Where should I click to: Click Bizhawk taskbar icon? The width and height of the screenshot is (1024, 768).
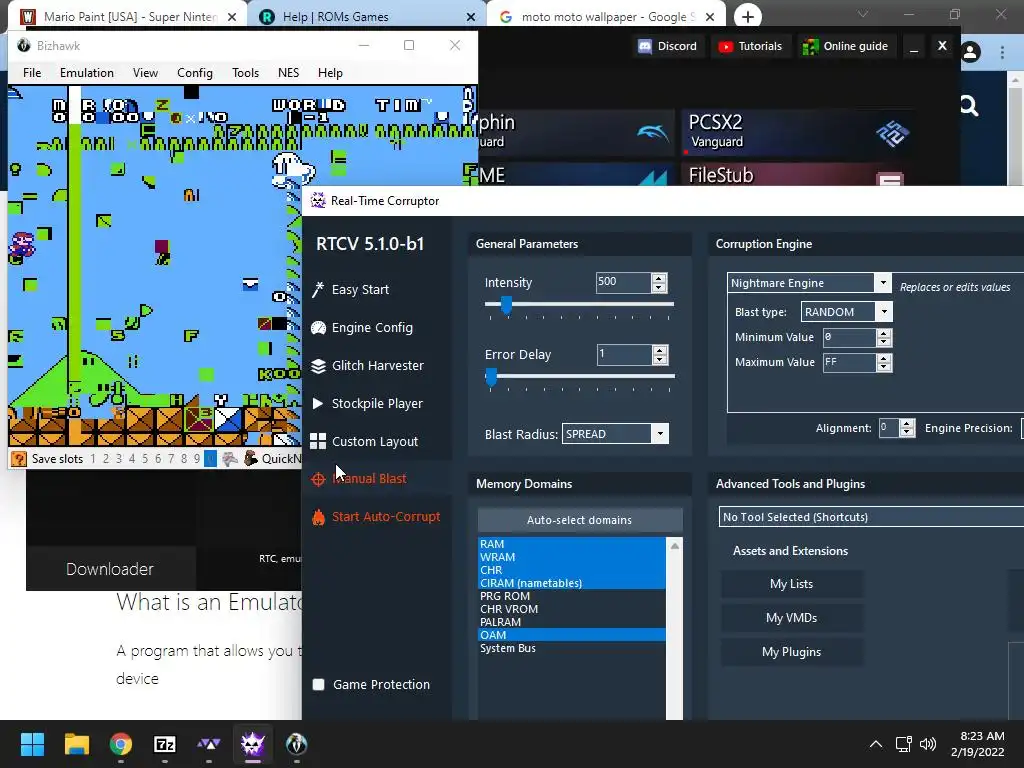(296, 744)
